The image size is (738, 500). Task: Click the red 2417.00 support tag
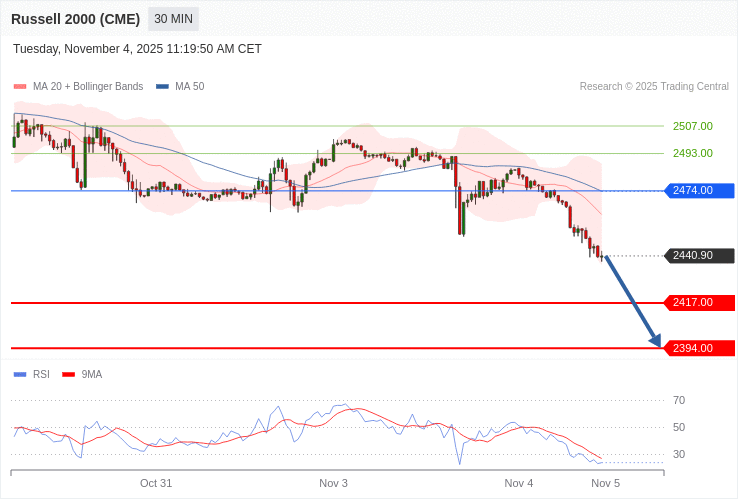pyautogui.click(x=699, y=302)
